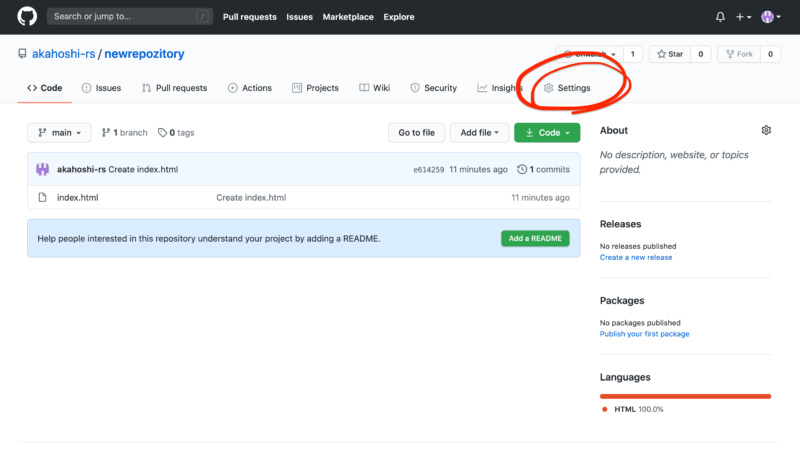Switch to the Security tab
Image resolution: width=800 pixels, height=465 pixels.
(x=434, y=88)
